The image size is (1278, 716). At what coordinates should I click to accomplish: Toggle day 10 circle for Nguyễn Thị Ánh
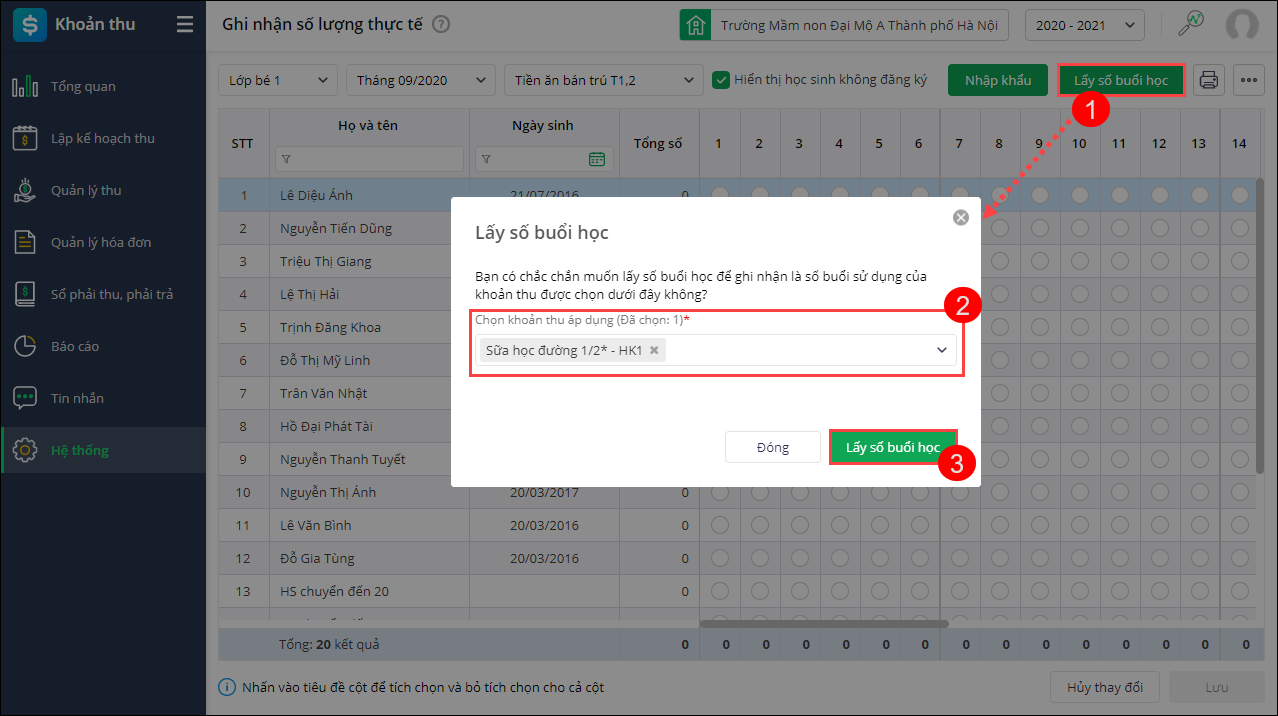pyautogui.click(x=1079, y=492)
